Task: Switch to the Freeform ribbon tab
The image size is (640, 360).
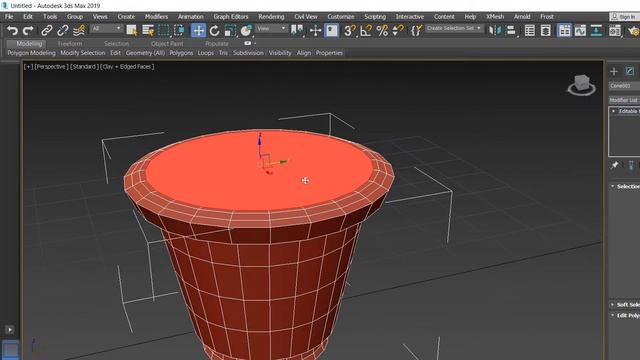Action: coord(70,44)
